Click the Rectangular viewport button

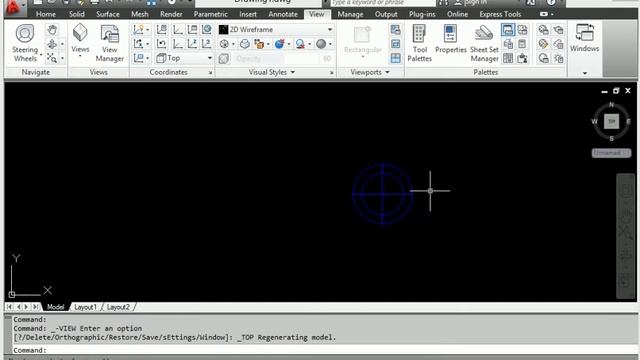362,42
